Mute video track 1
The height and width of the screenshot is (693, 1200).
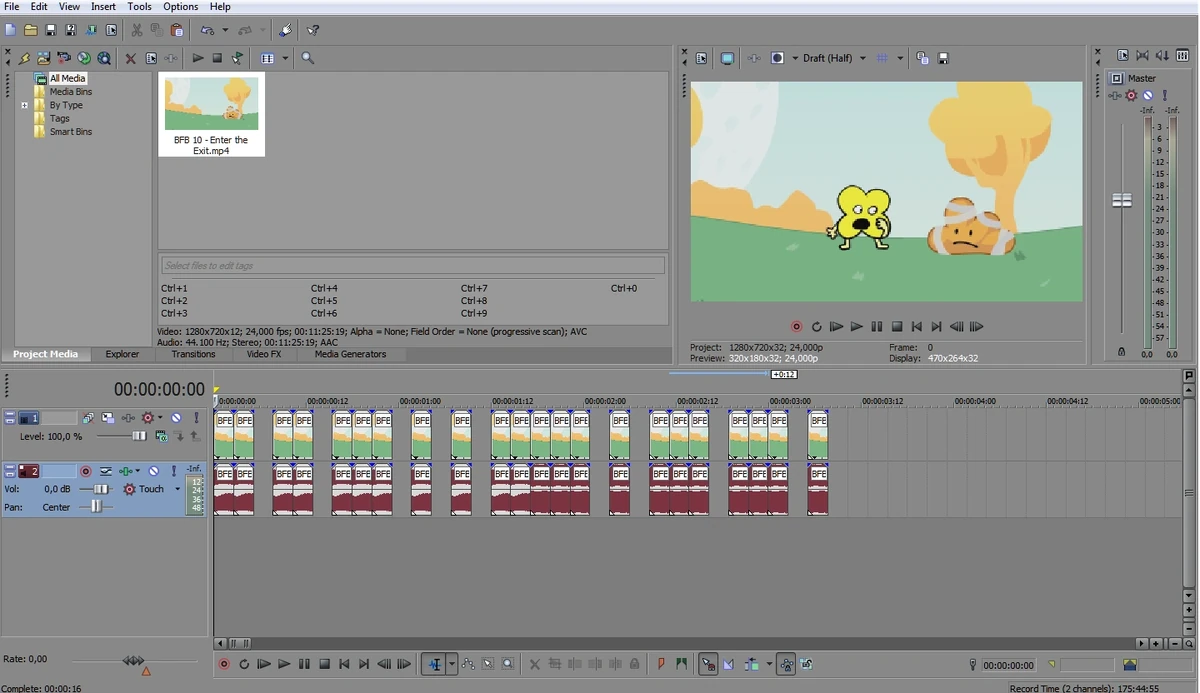(x=176, y=418)
